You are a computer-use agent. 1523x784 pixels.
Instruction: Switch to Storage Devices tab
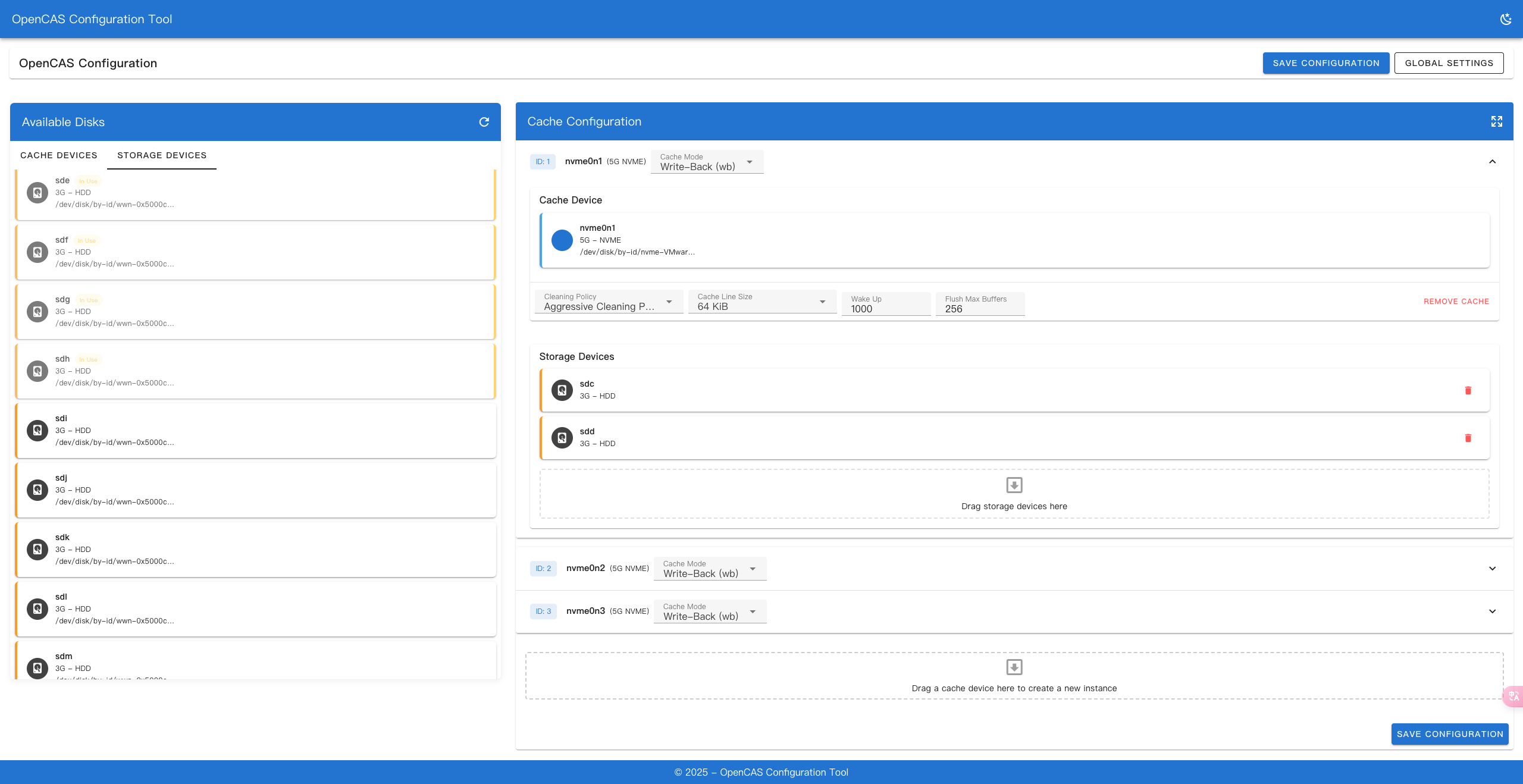[162, 155]
